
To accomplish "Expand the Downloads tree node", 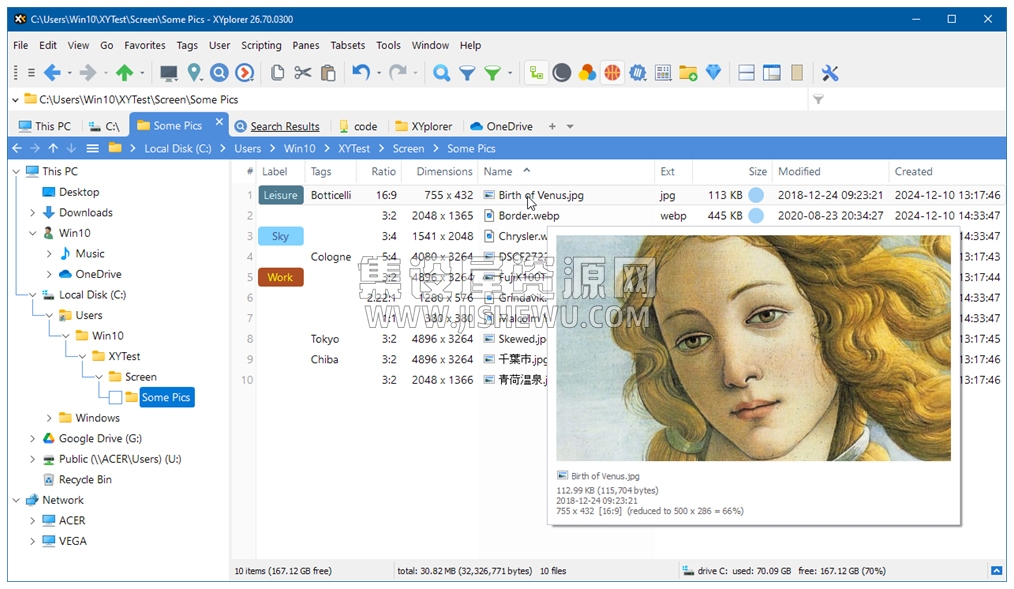I will point(32,213).
